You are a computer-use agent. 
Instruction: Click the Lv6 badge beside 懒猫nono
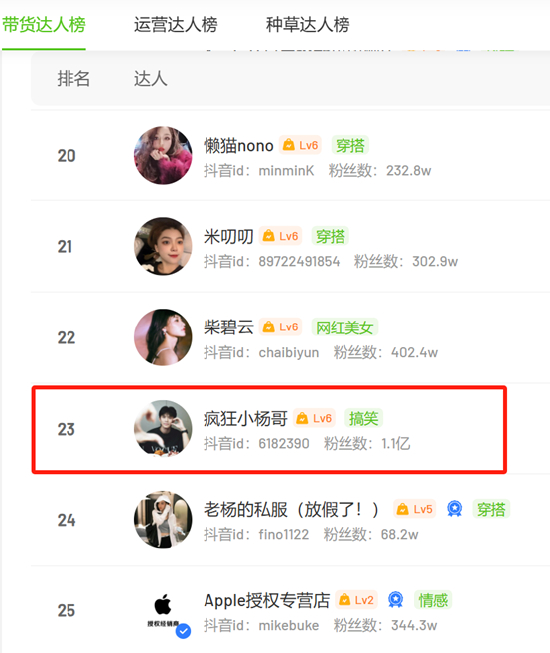tap(300, 145)
